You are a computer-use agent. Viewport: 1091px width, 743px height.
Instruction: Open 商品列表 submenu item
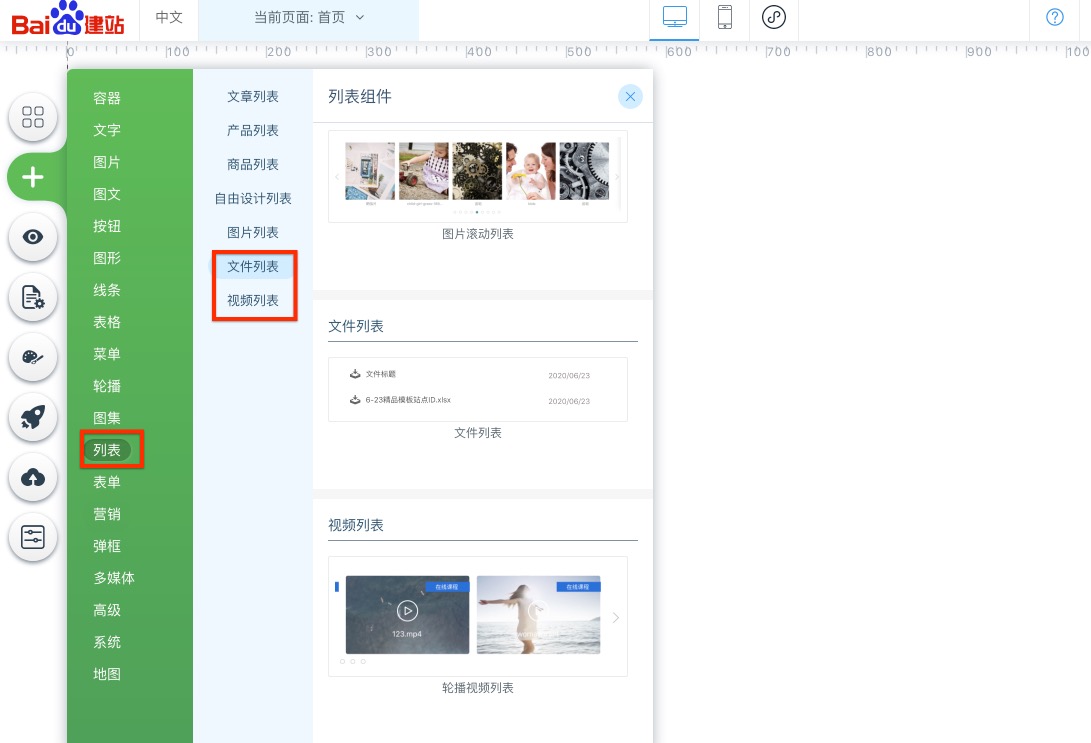click(253, 165)
